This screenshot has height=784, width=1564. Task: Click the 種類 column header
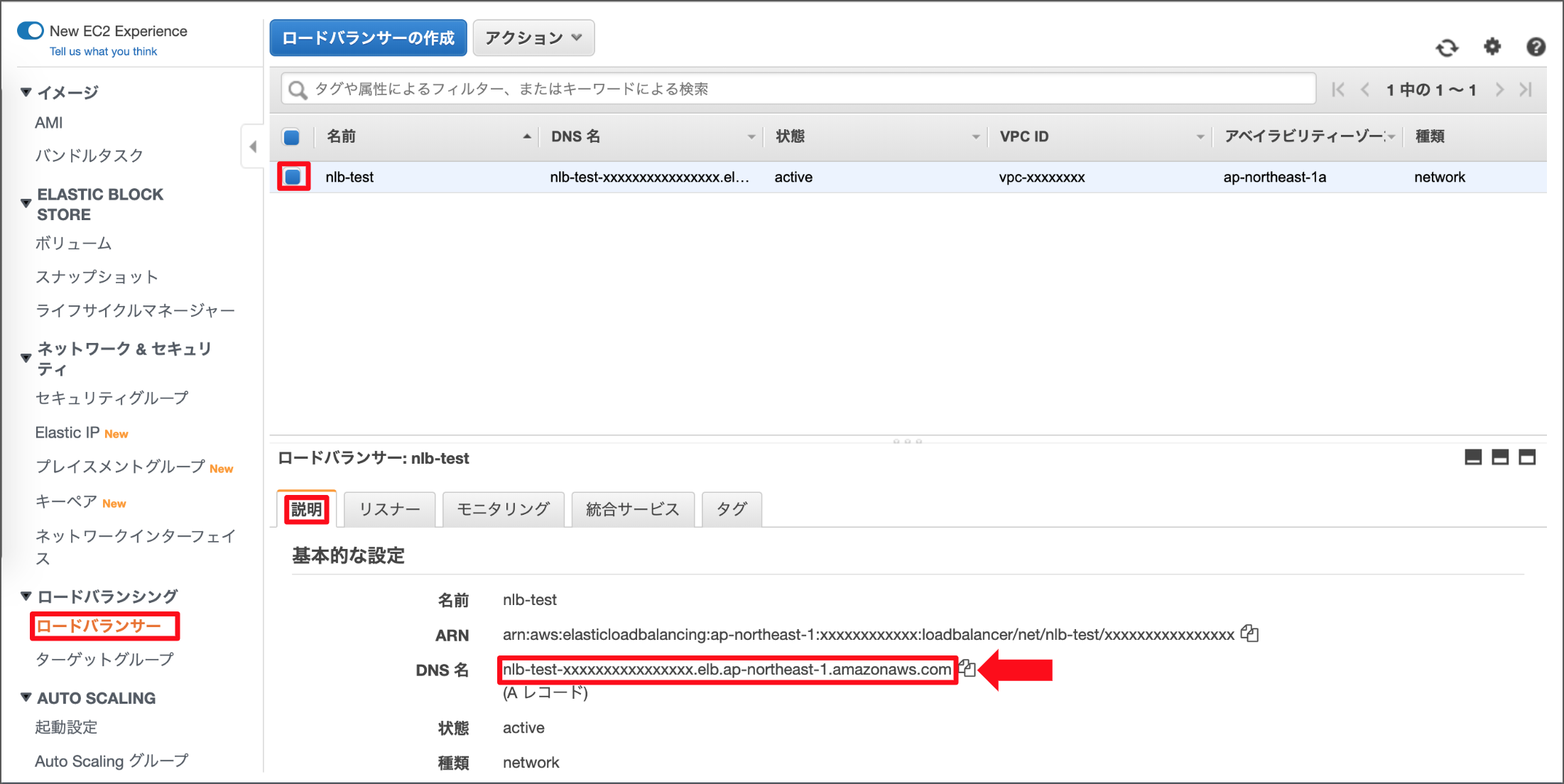pyautogui.click(x=1430, y=136)
